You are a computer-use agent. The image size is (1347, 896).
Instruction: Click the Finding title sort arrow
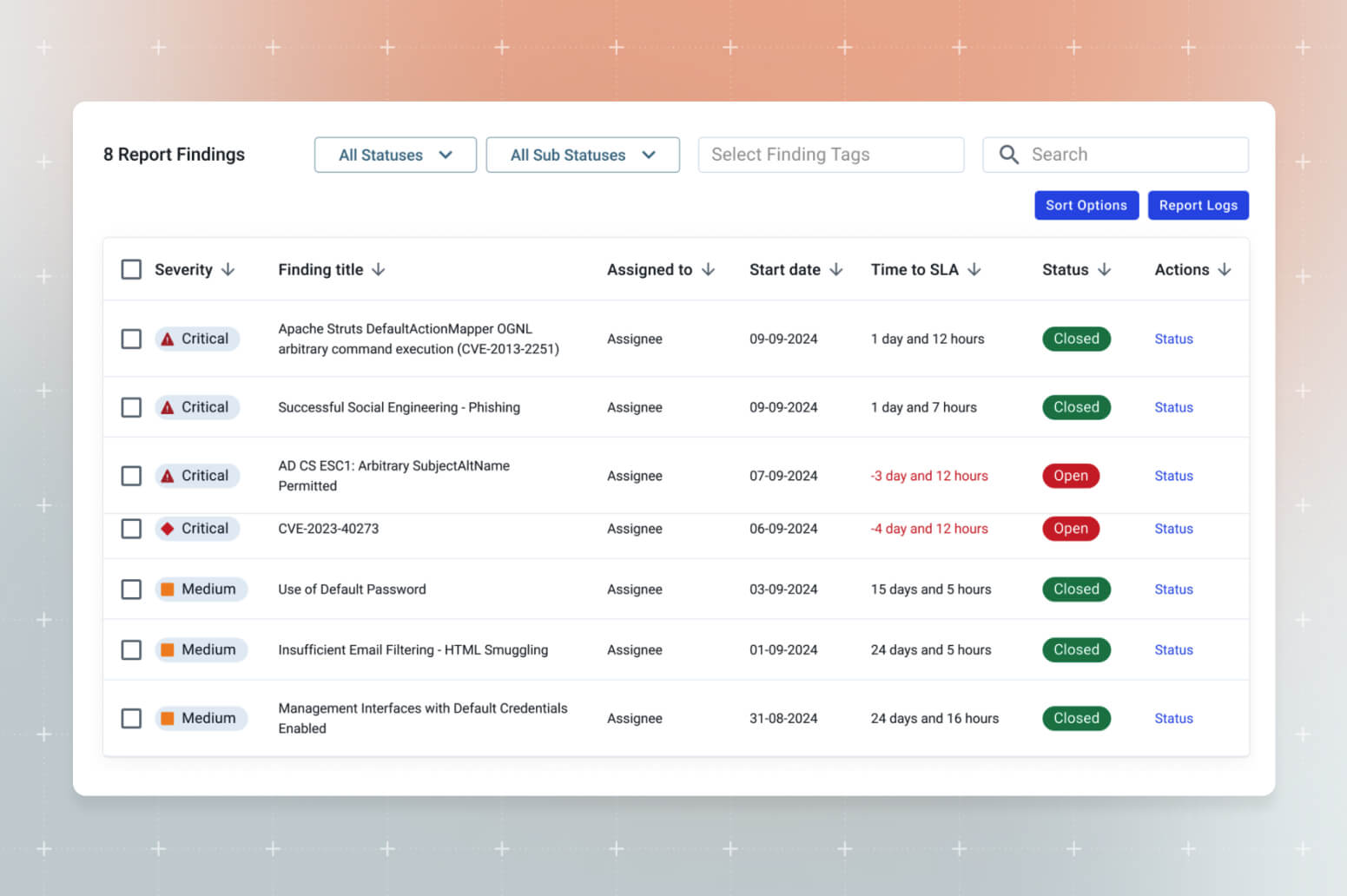pos(379,270)
